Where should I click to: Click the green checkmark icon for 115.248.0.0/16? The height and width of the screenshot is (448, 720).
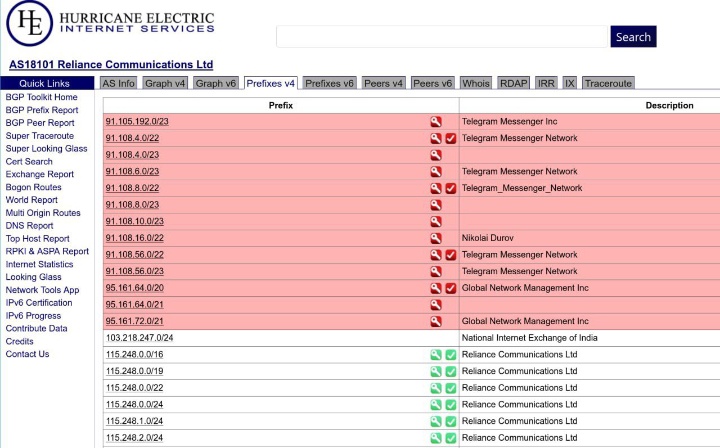click(x=451, y=355)
